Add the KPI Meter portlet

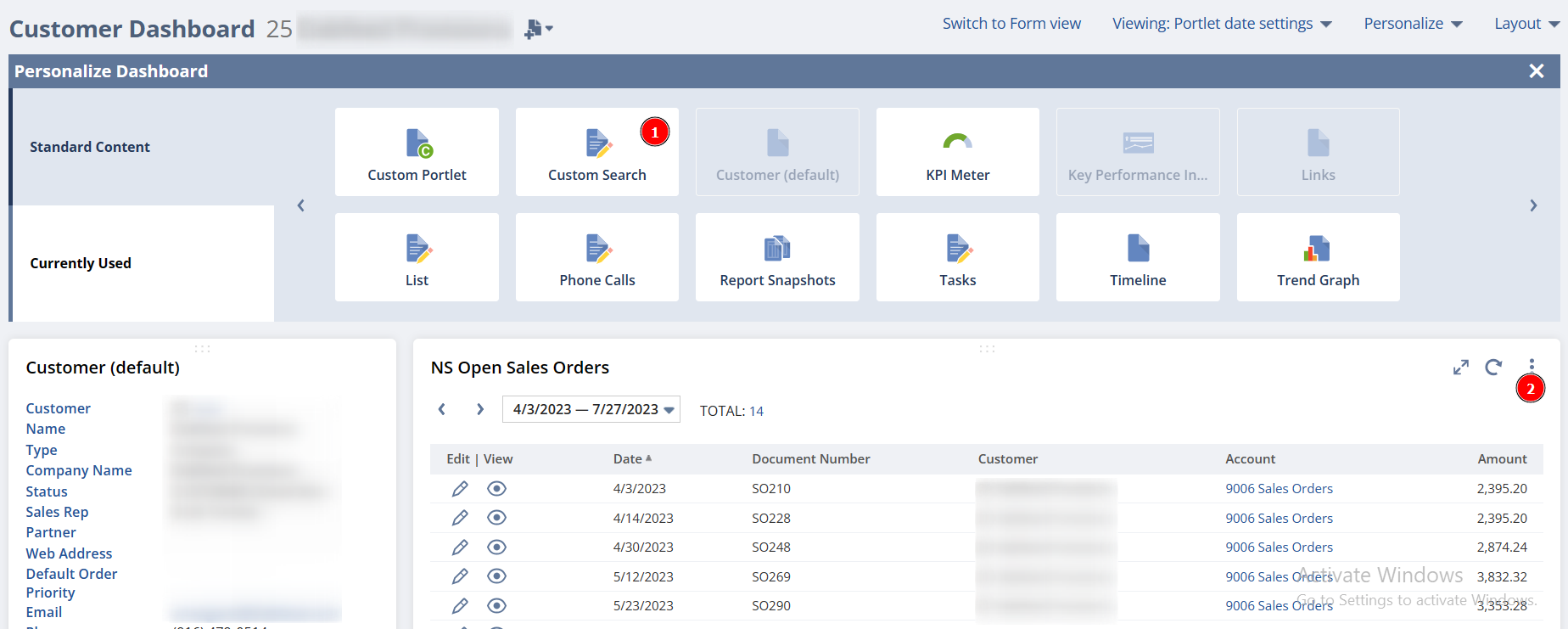(957, 152)
